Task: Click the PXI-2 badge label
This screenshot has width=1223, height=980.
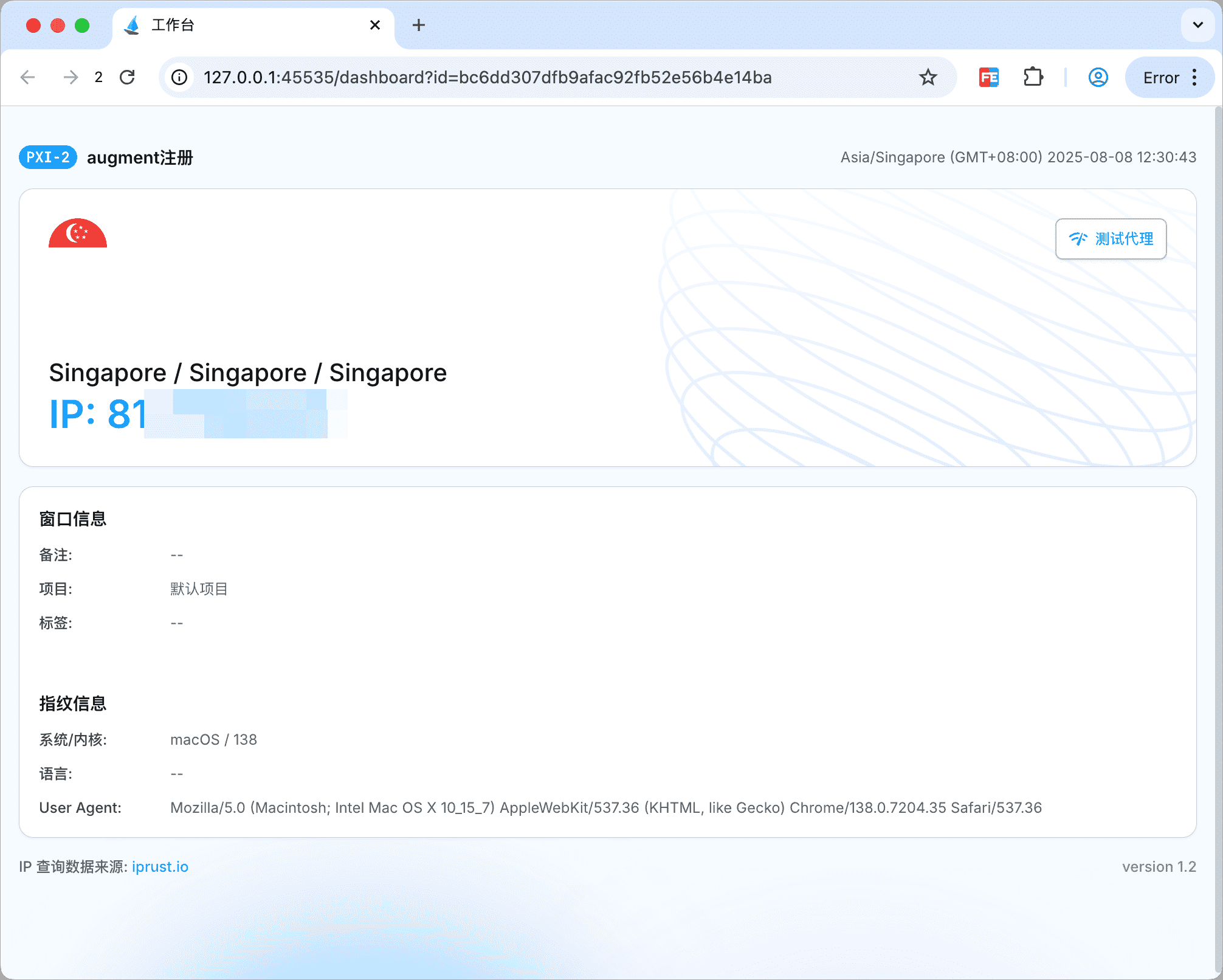Action: [47, 157]
